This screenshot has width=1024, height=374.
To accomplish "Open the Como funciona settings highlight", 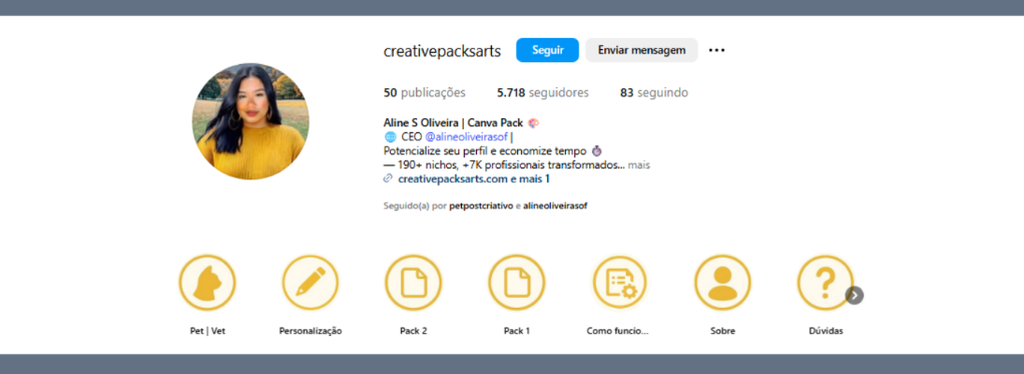I will [x=620, y=283].
